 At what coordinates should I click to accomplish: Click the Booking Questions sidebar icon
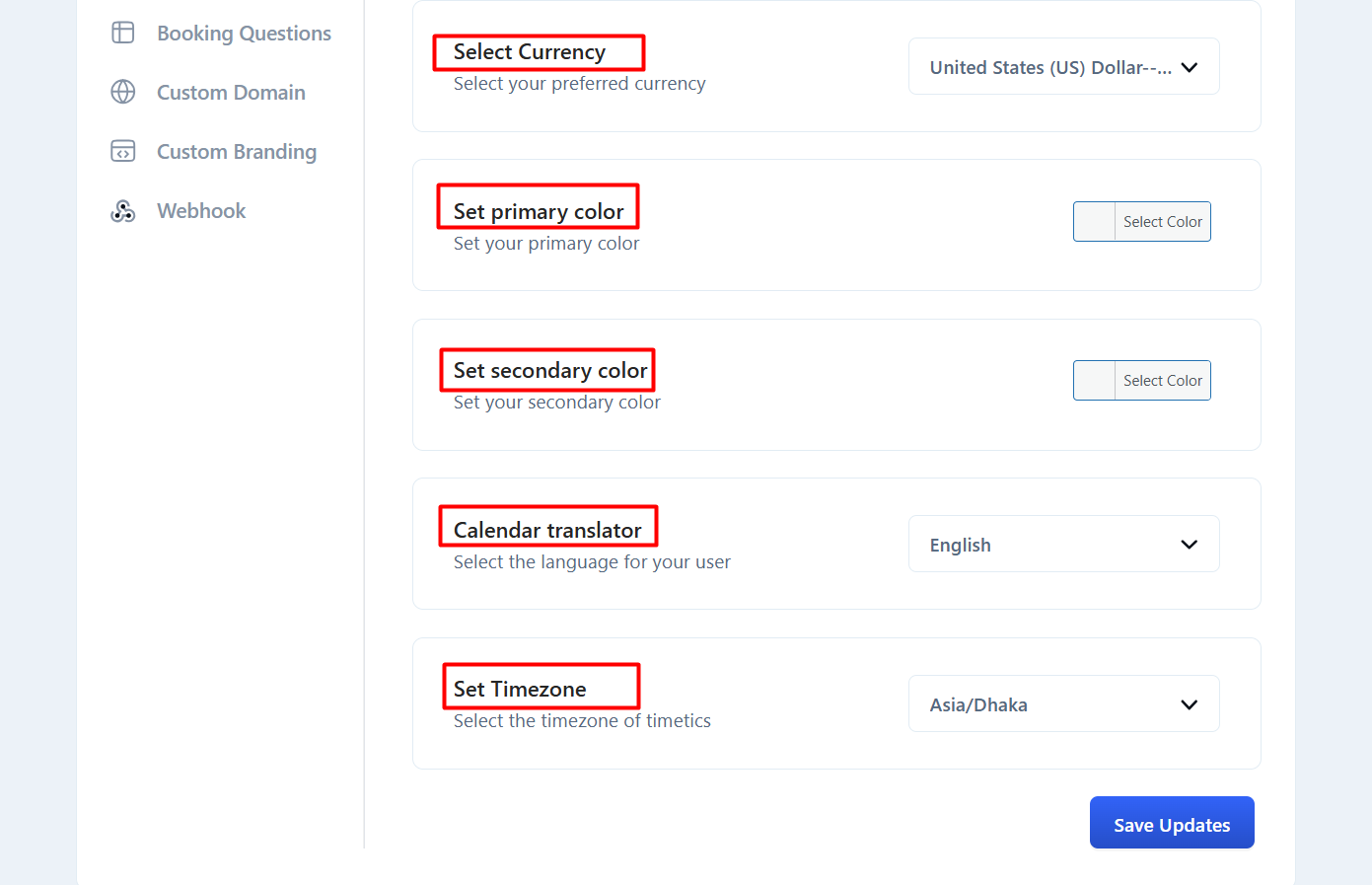[x=123, y=33]
